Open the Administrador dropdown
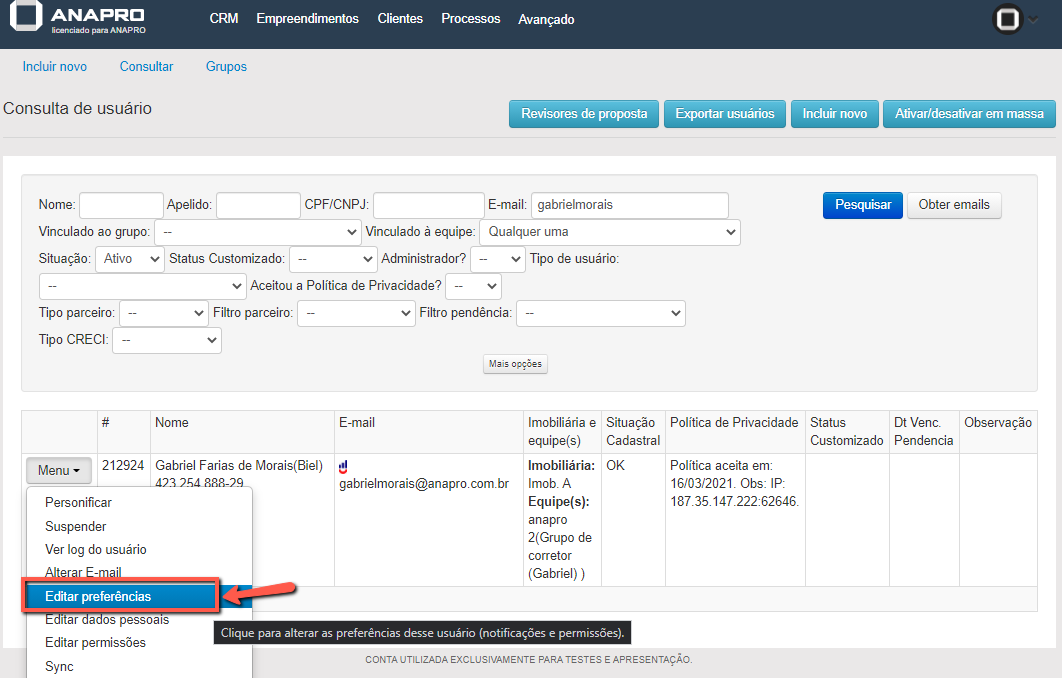The image size is (1062, 678). 497,259
